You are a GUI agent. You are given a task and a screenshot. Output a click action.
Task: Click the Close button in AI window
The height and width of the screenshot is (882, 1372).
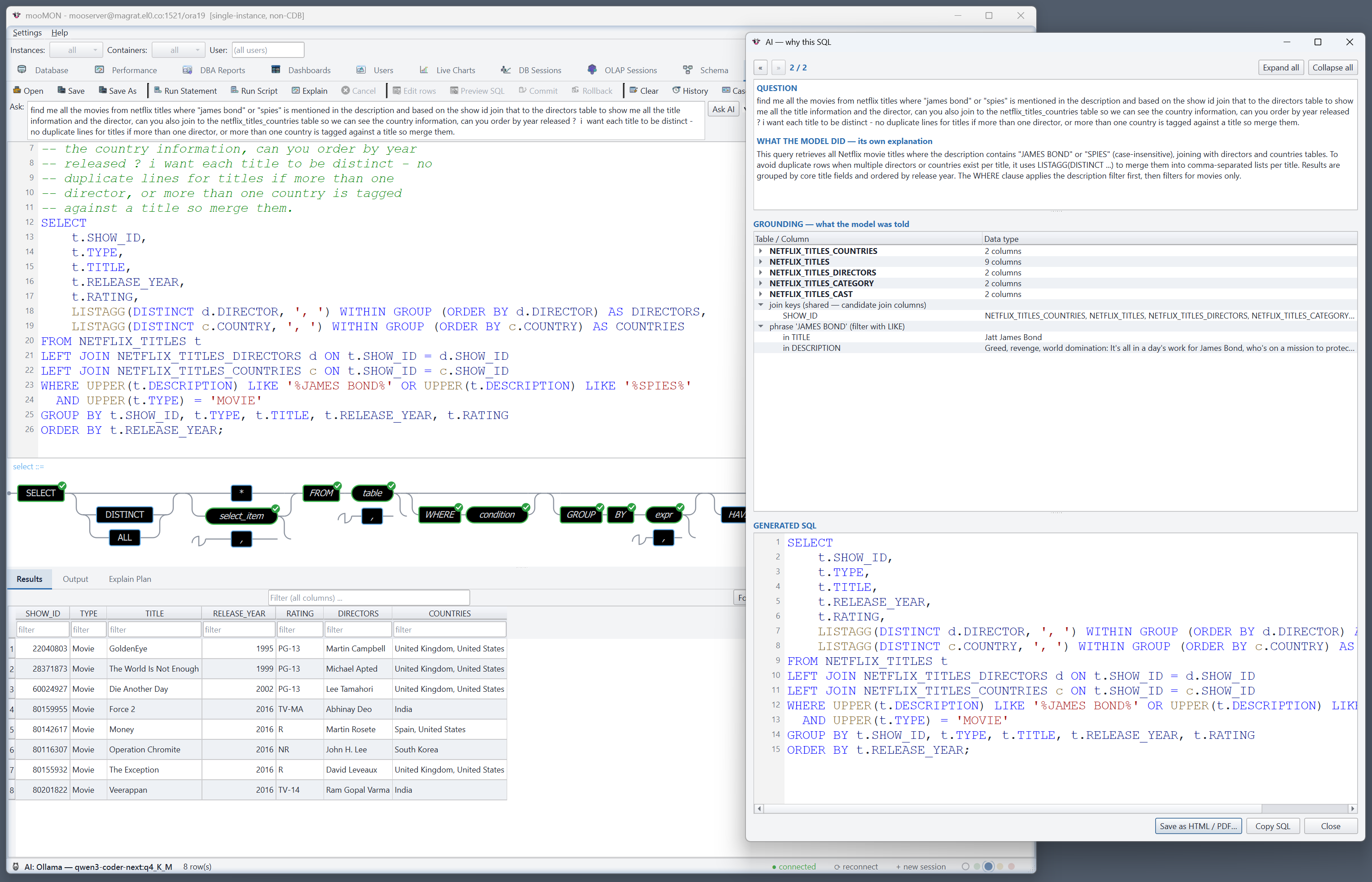pyautogui.click(x=1330, y=826)
